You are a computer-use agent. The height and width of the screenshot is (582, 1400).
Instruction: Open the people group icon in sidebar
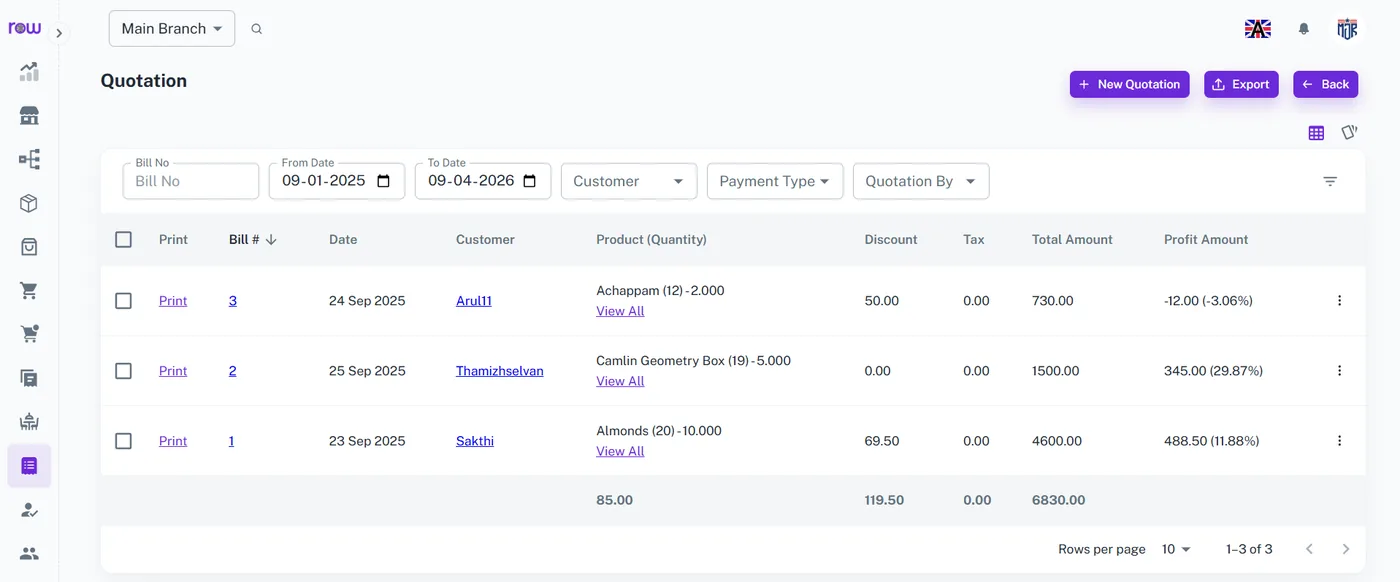pyautogui.click(x=29, y=553)
